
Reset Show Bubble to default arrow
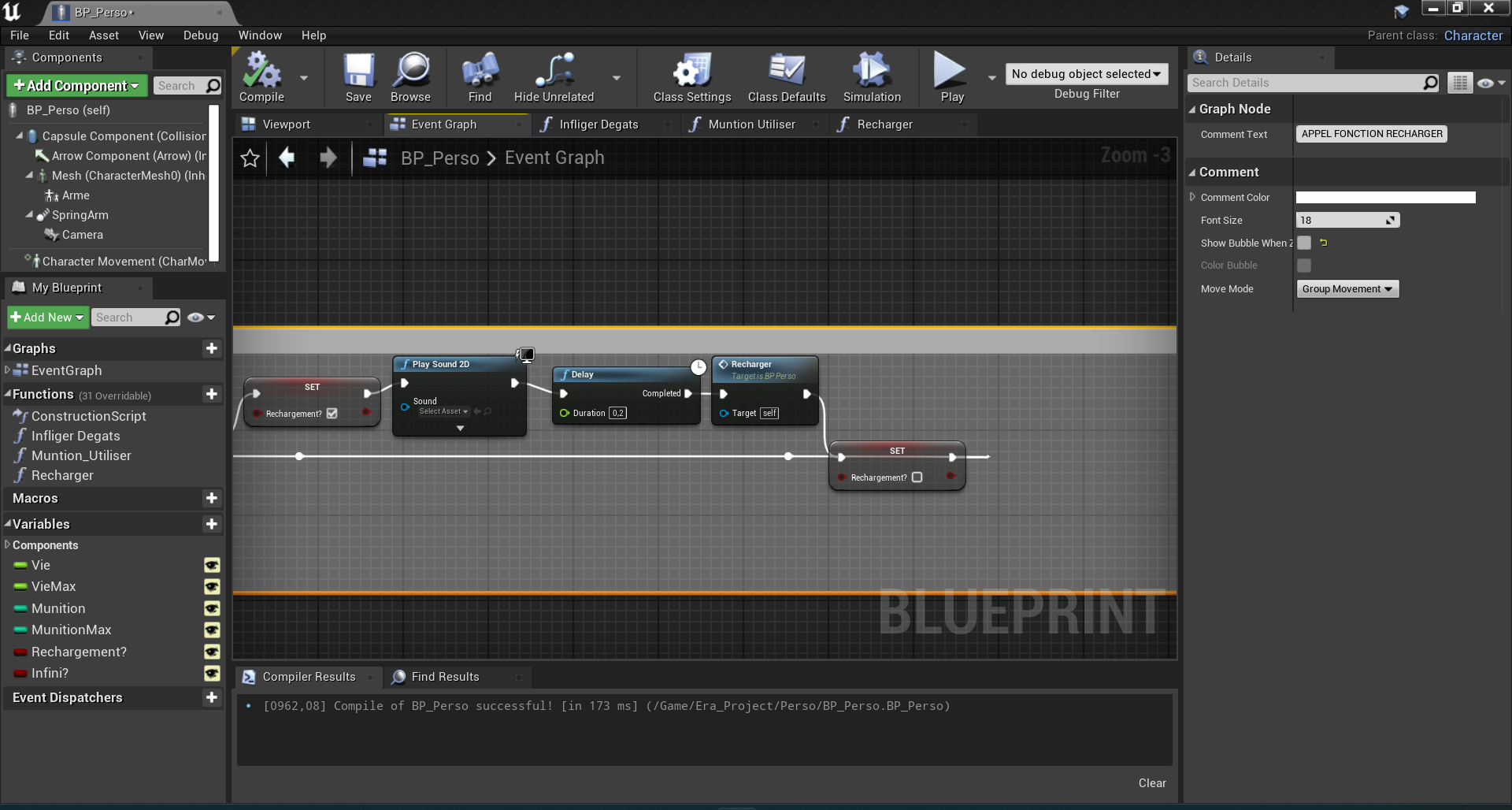click(x=1324, y=243)
